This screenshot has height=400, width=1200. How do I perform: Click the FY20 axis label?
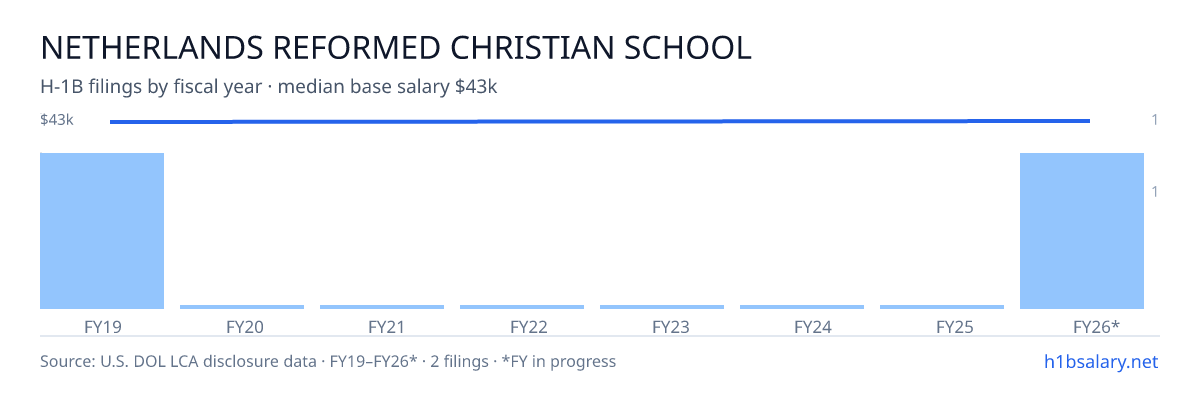(x=244, y=326)
